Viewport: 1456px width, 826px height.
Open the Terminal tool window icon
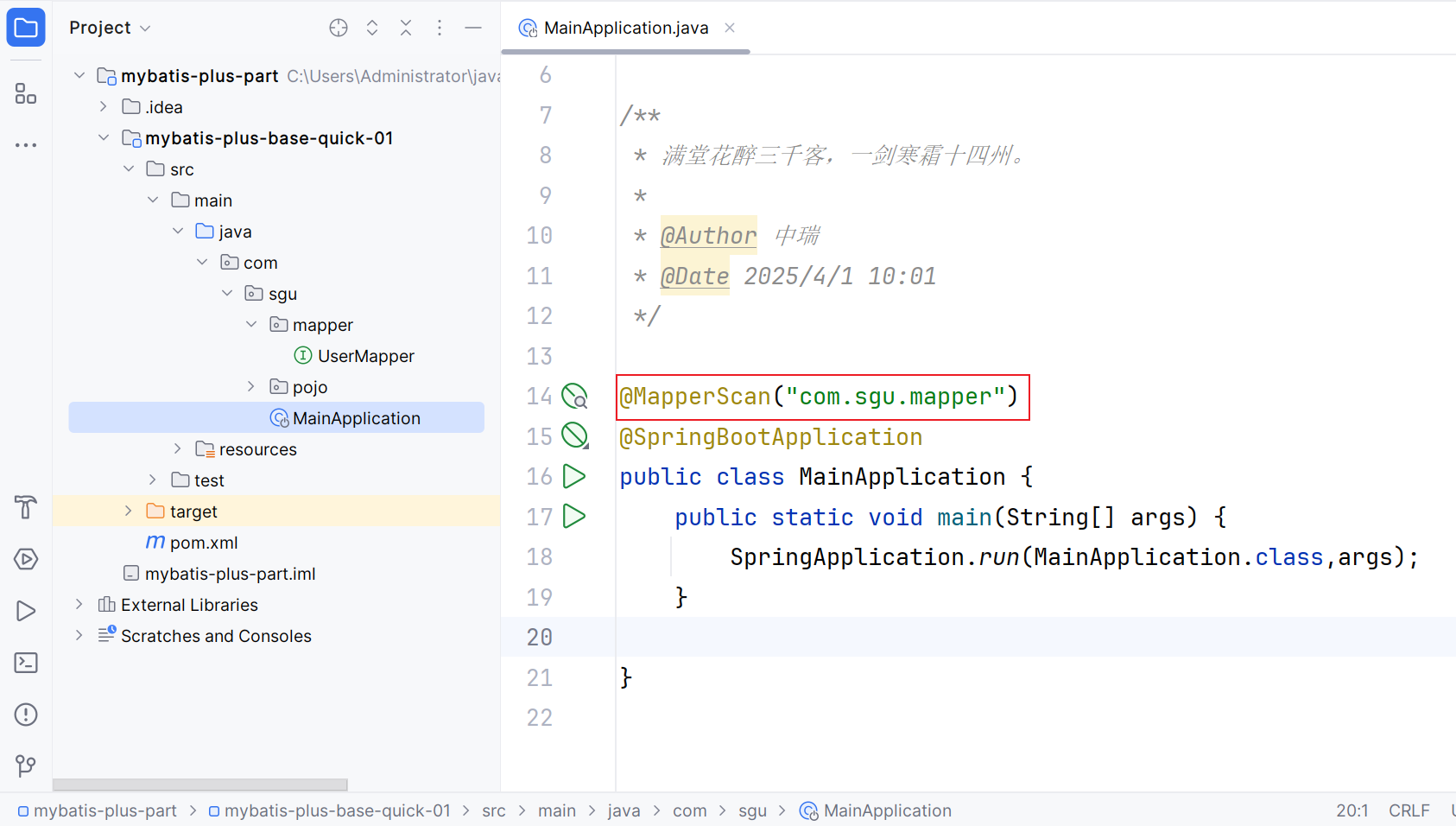26,663
